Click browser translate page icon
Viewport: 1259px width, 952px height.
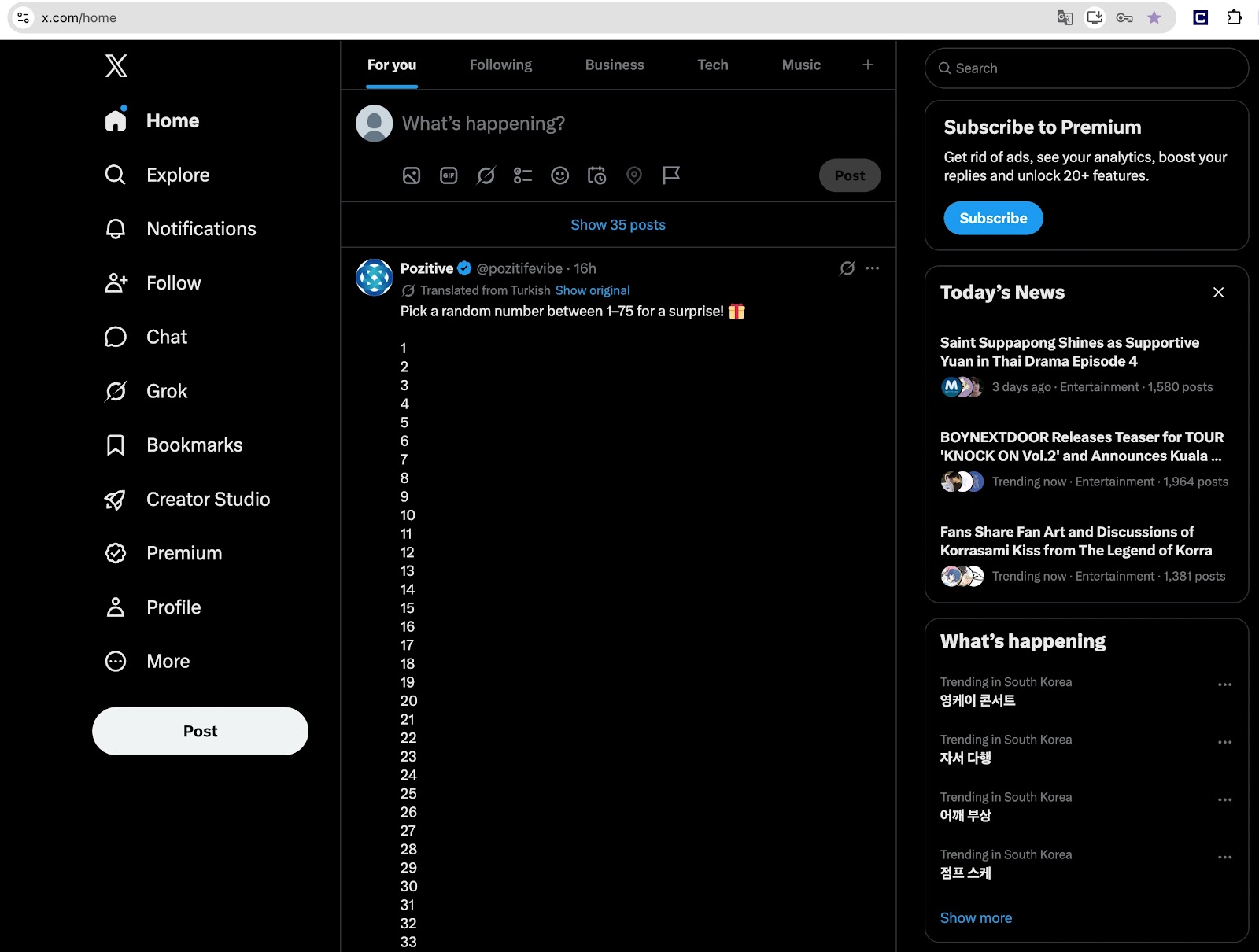pyautogui.click(x=1065, y=17)
